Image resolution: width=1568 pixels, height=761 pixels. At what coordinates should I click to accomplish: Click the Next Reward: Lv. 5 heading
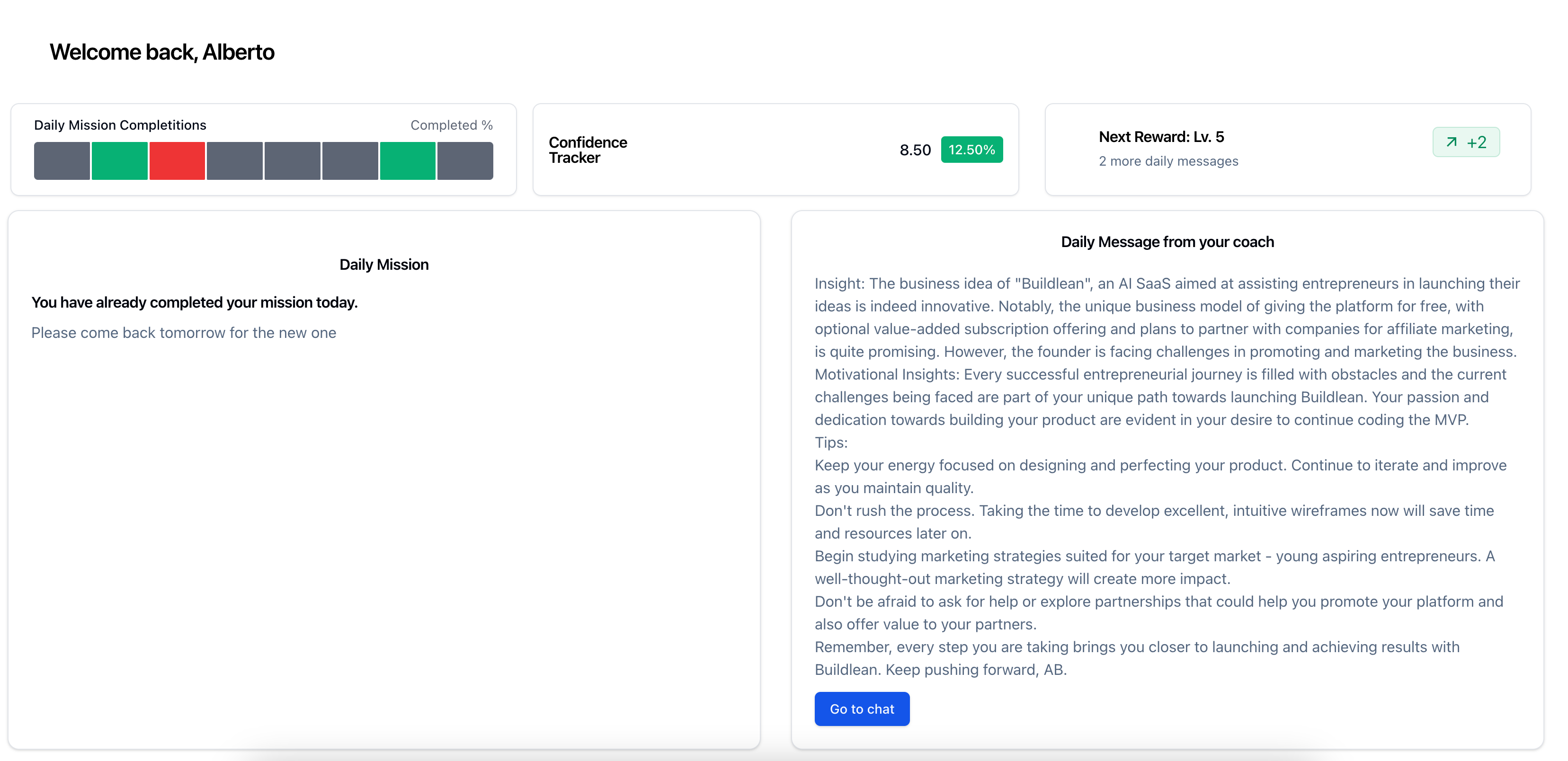click(x=1161, y=137)
